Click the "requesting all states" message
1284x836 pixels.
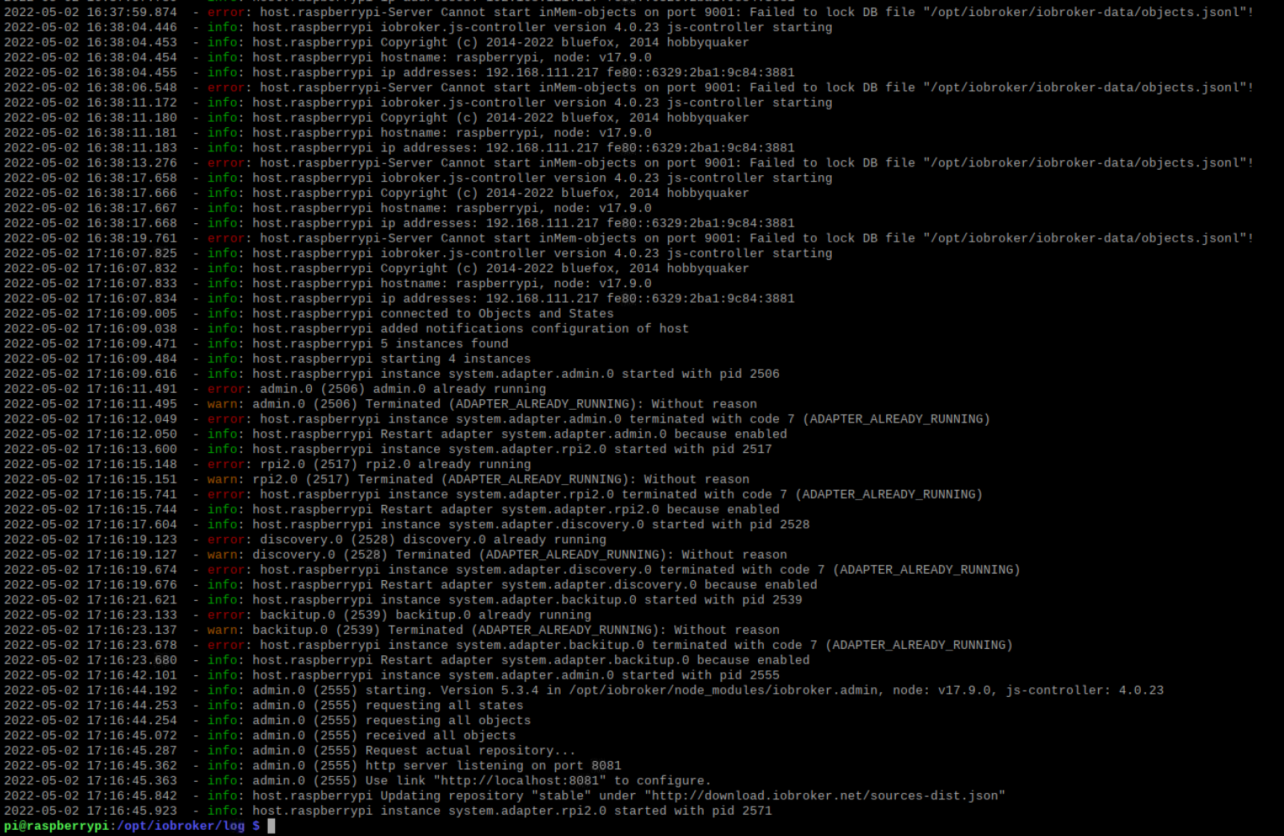point(444,705)
